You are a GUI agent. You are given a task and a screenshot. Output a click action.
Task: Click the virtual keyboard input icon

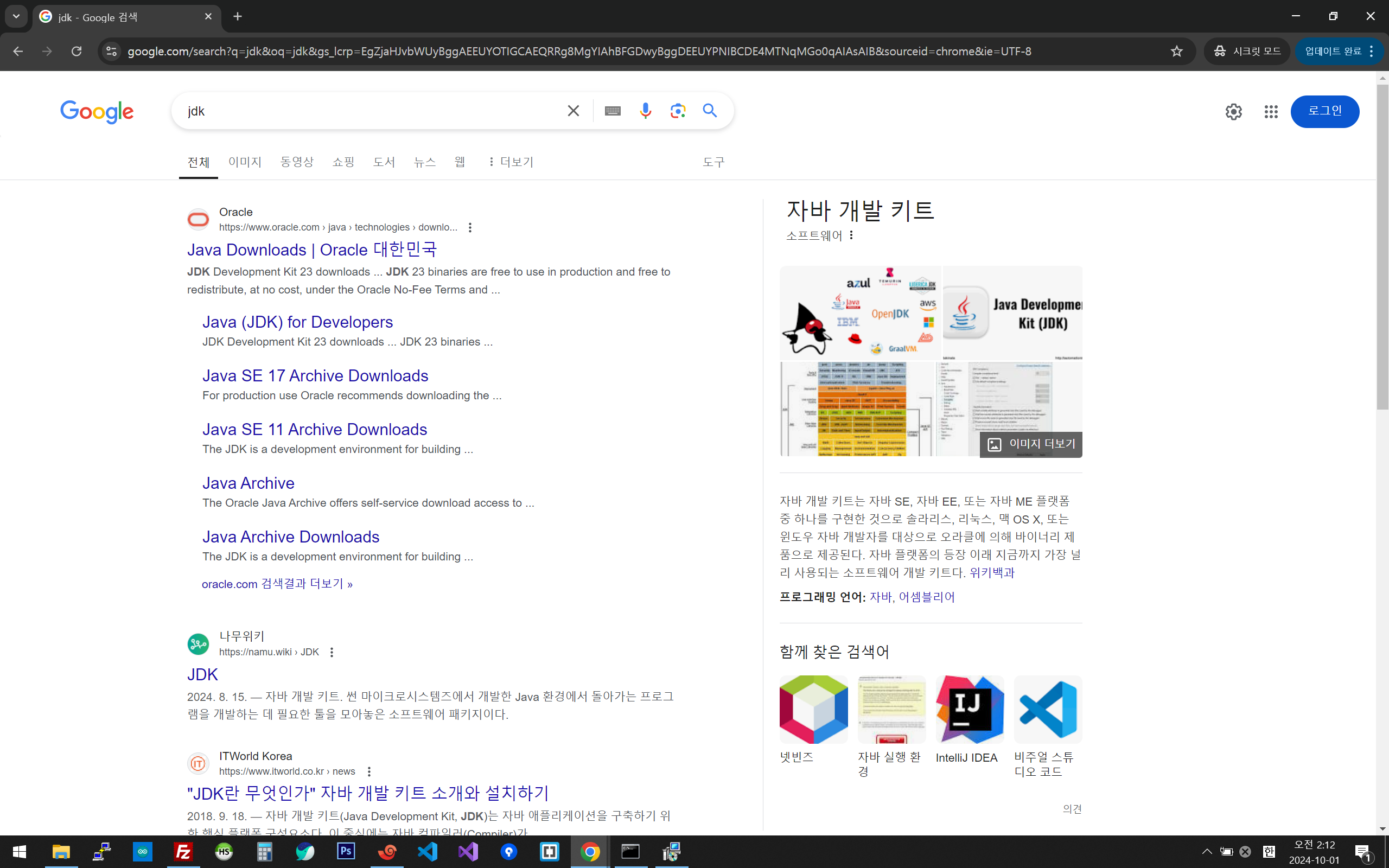click(613, 111)
